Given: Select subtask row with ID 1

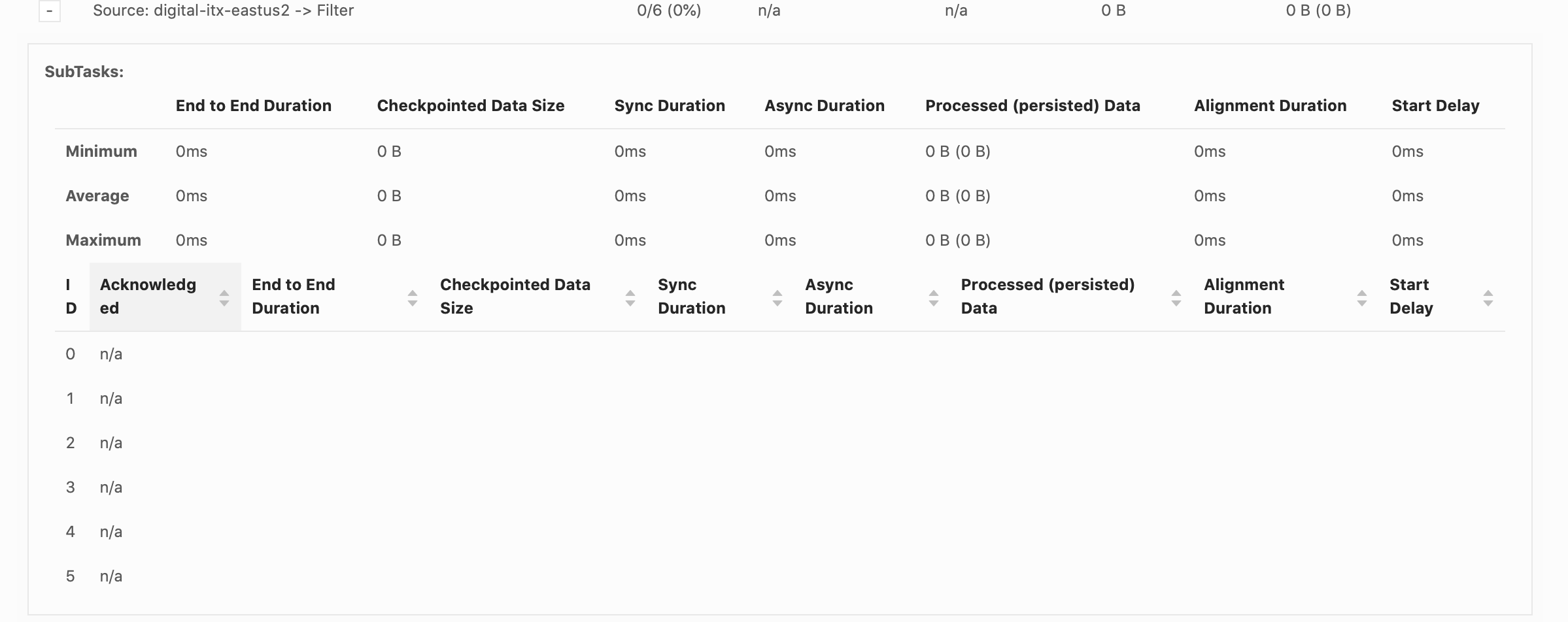Looking at the screenshot, I should 71,399.
